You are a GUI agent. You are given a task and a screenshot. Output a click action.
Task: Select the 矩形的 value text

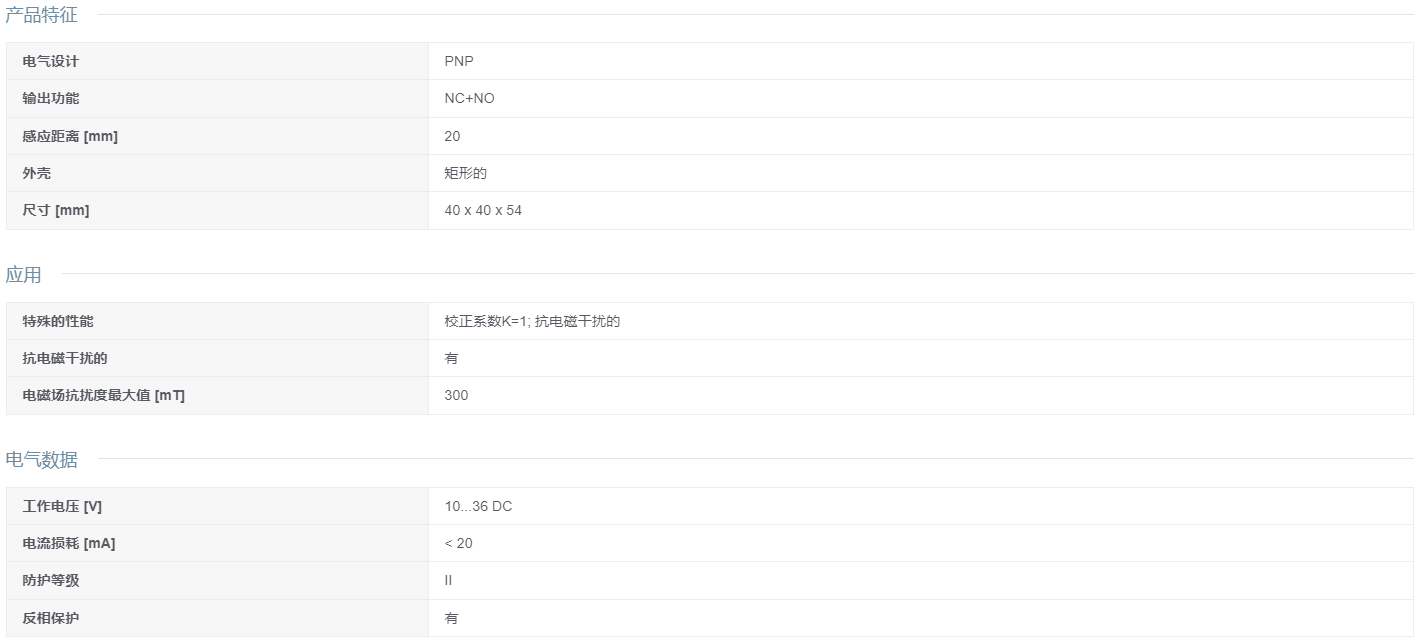(x=465, y=173)
